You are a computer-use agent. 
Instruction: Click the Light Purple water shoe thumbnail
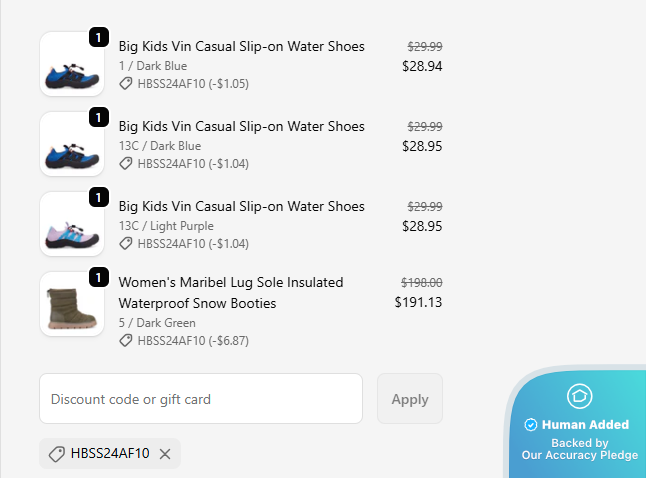[72, 224]
